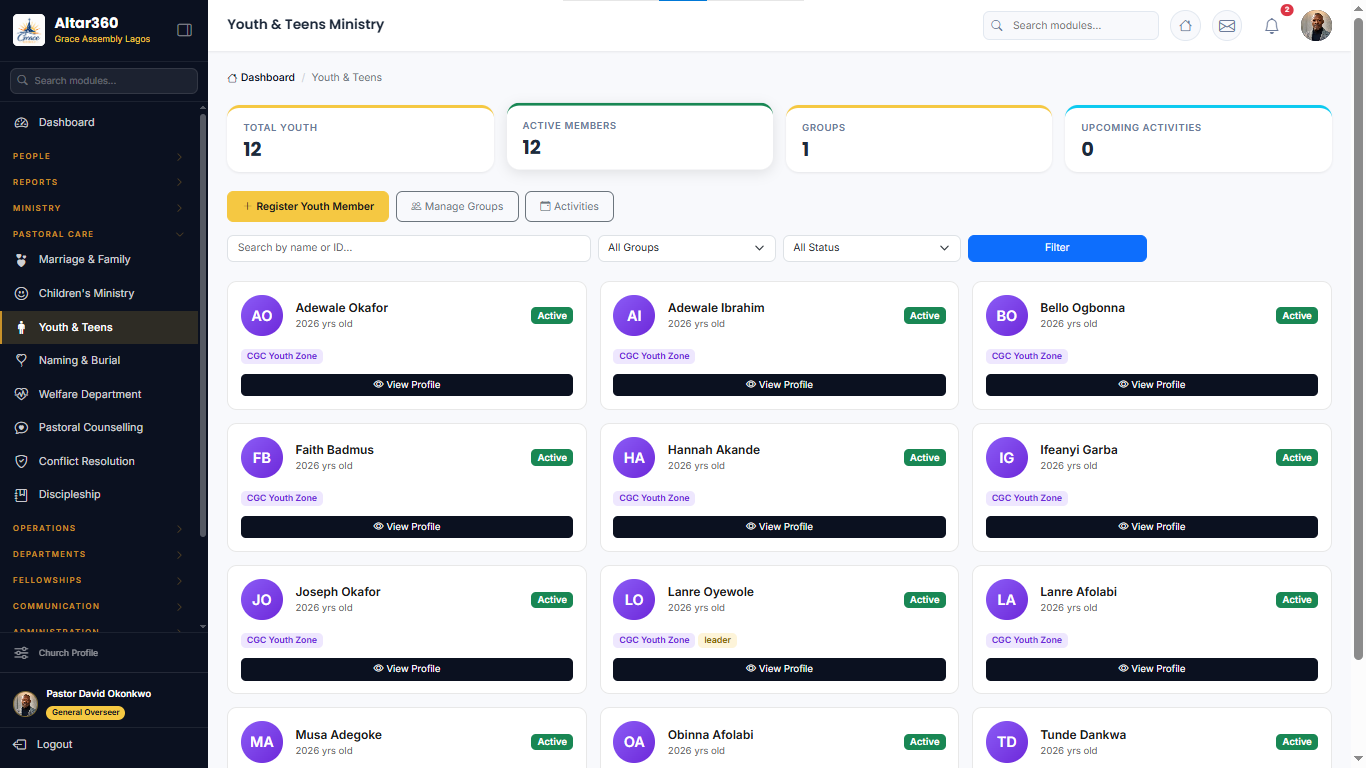Image resolution: width=1366 pixels, height=768 pixels.
Task: Click the Activities button
Action: pyautogui.click(x=569, y=206)
